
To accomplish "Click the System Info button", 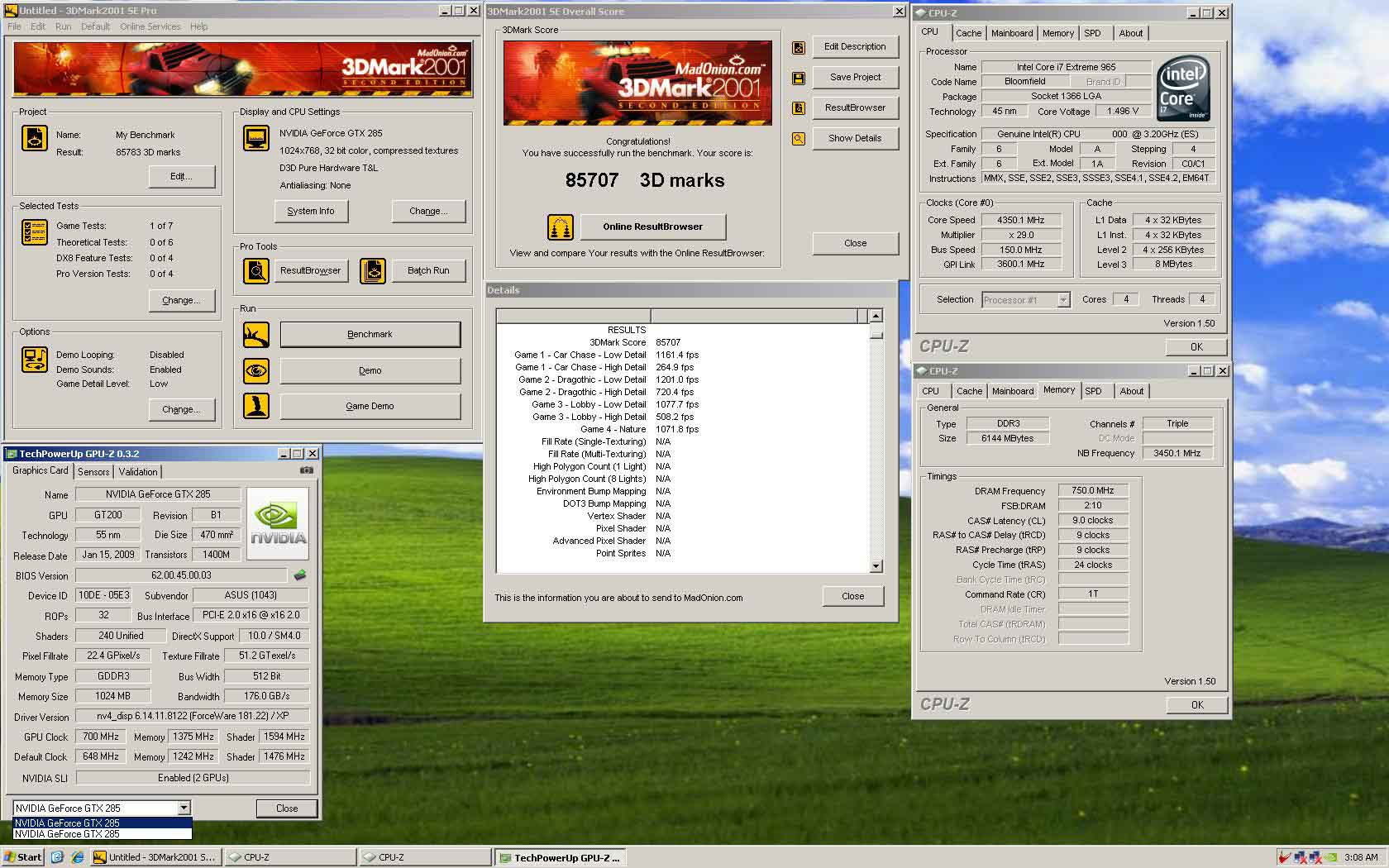I will tap(311, 212).
